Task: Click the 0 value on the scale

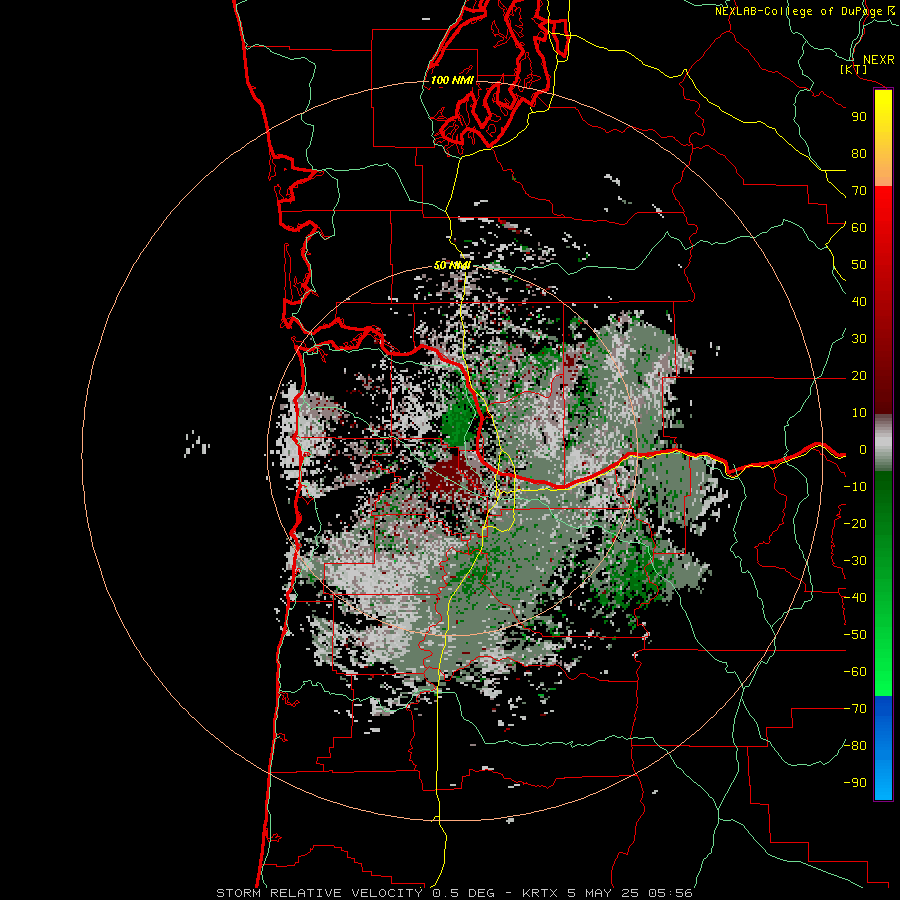Action: click(863, 450)
